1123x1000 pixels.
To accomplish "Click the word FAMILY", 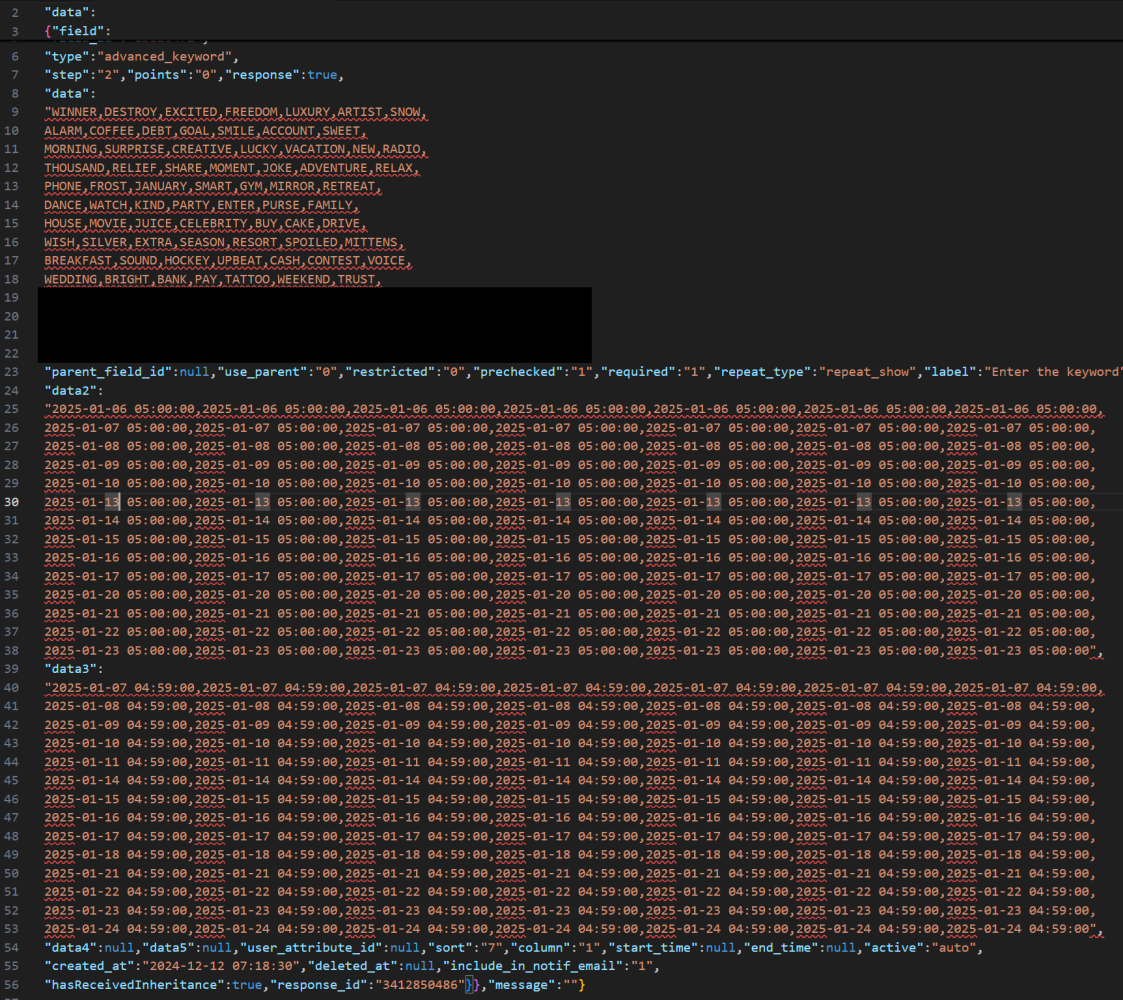I will coord(330,205).
